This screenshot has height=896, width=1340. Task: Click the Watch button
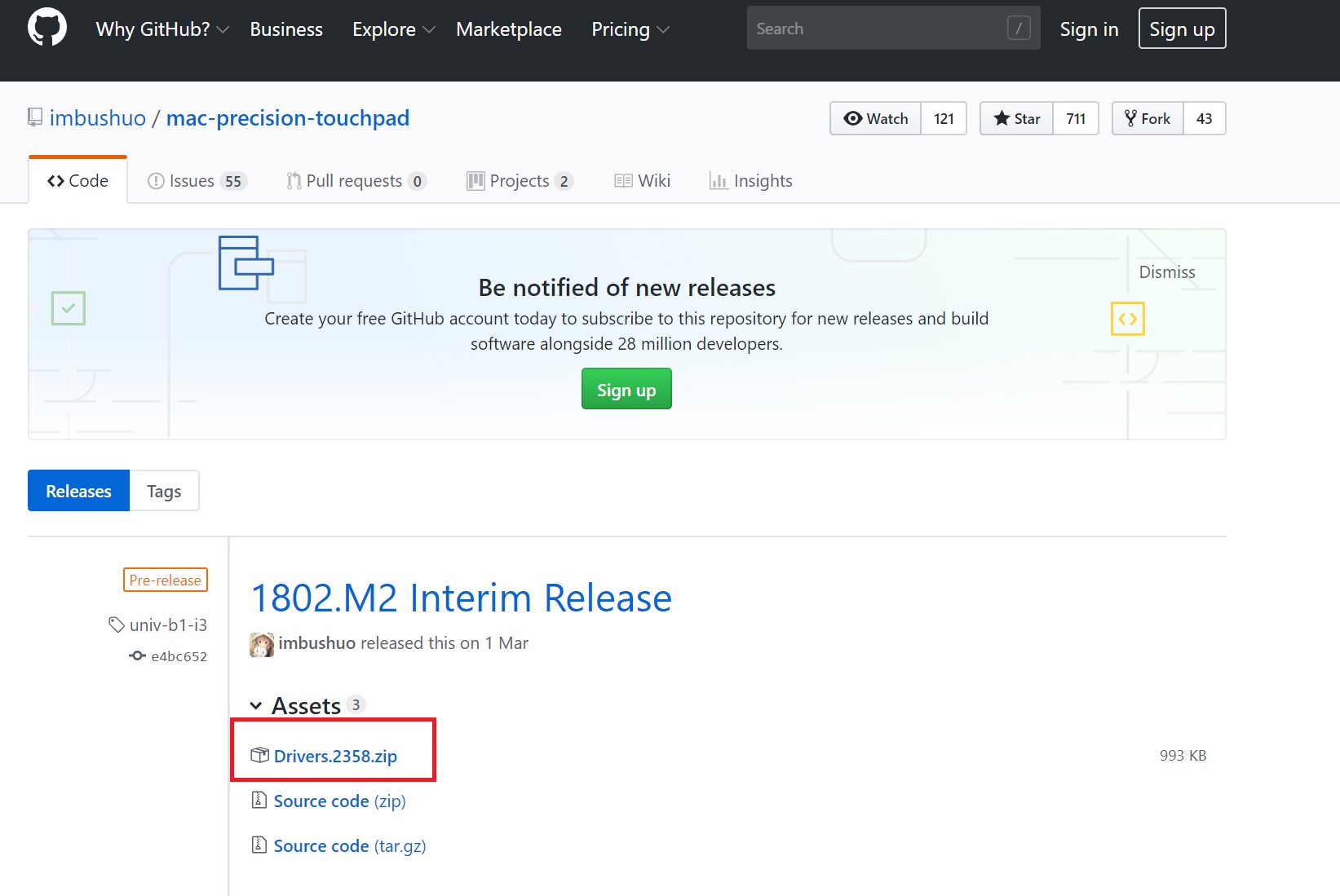[876, 118]
